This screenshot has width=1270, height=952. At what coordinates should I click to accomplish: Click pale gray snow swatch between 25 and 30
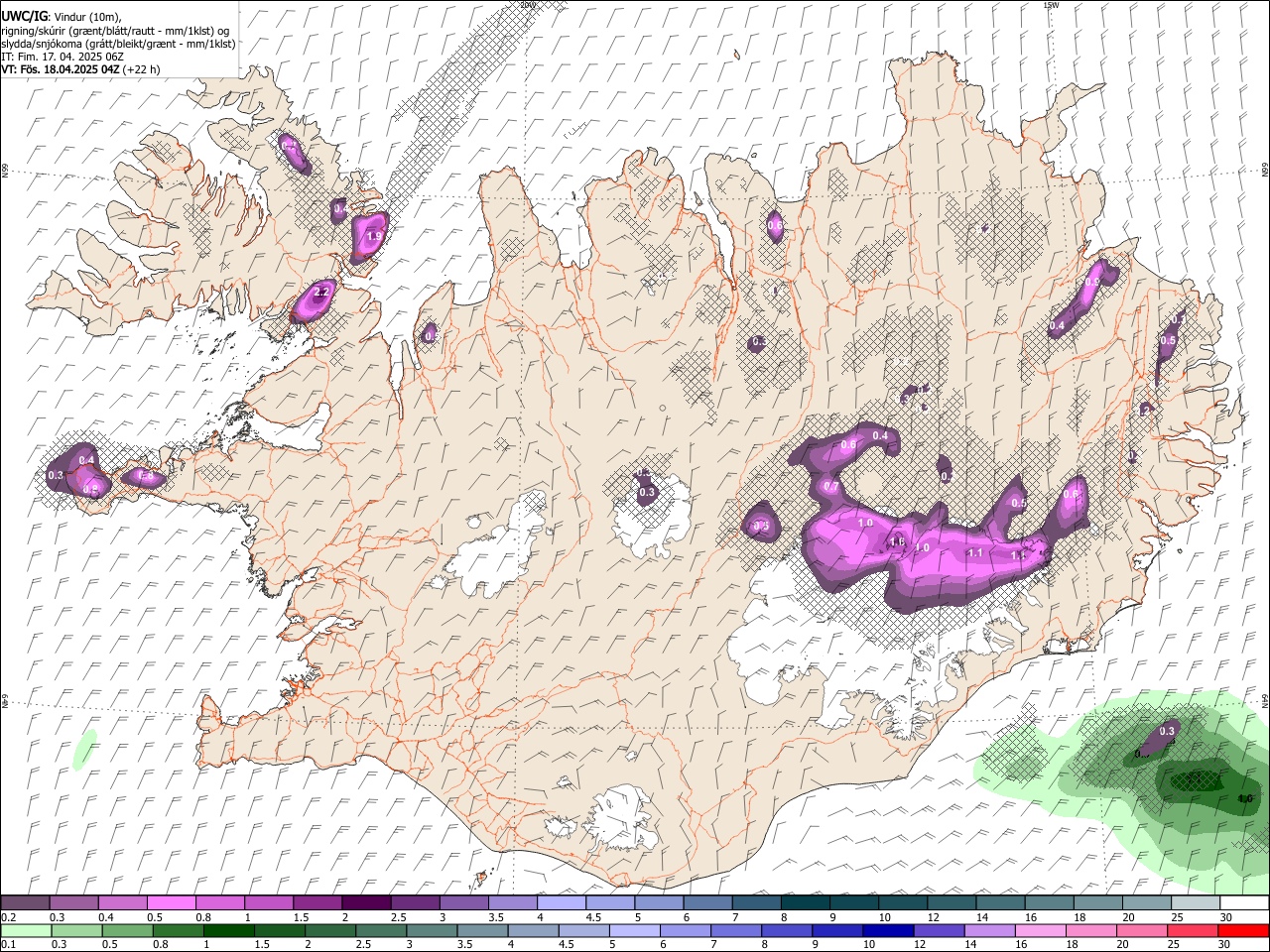click(1197, 903)
